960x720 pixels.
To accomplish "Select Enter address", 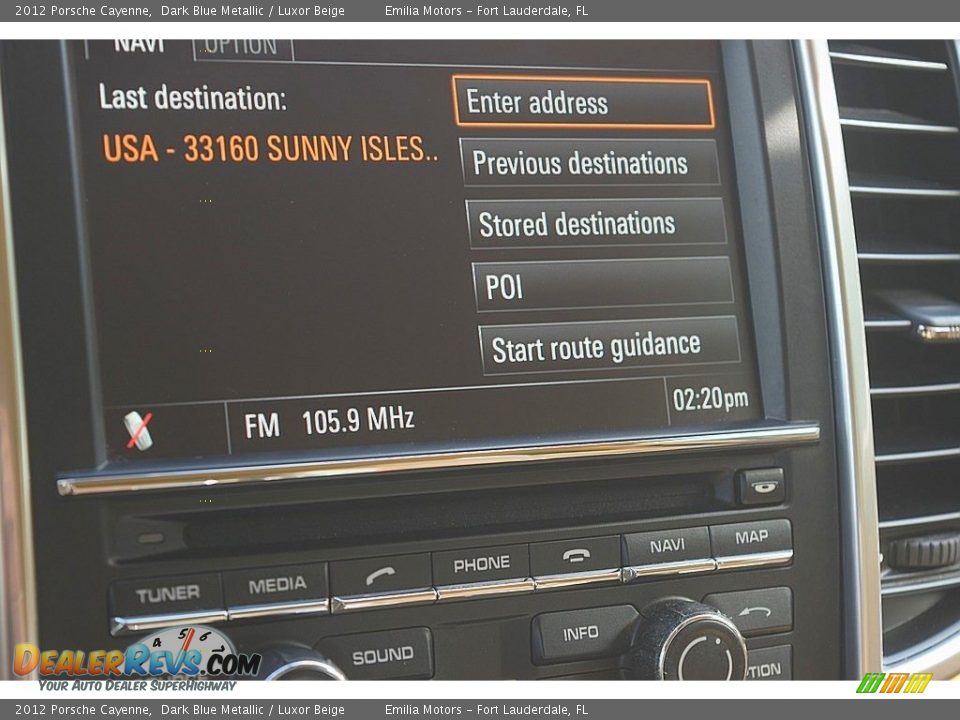I will (x=583, y=103).
